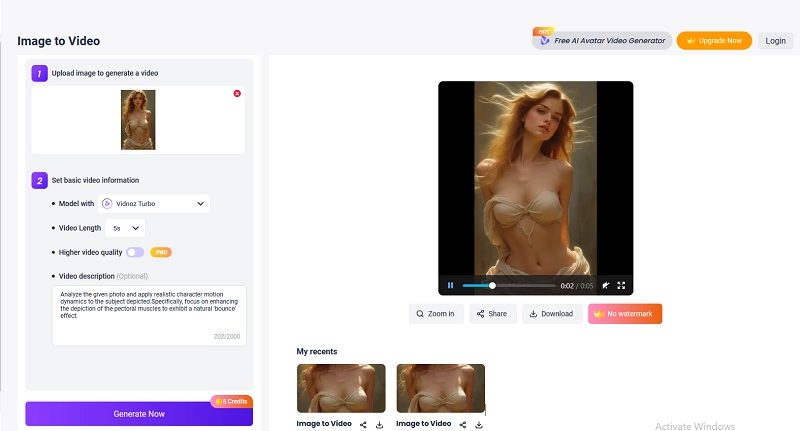Share the first recent Image to Video
The width and height of the screenshot is (800, 431).
pos(363,424)
